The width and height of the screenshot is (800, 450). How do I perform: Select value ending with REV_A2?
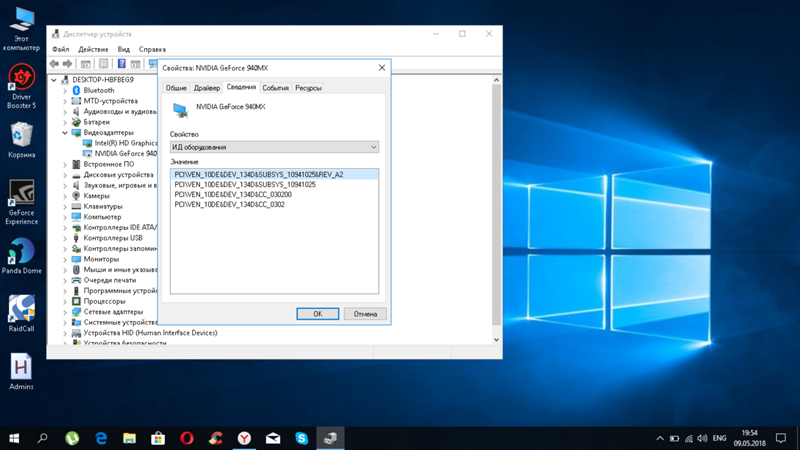[x=274, y=174]
